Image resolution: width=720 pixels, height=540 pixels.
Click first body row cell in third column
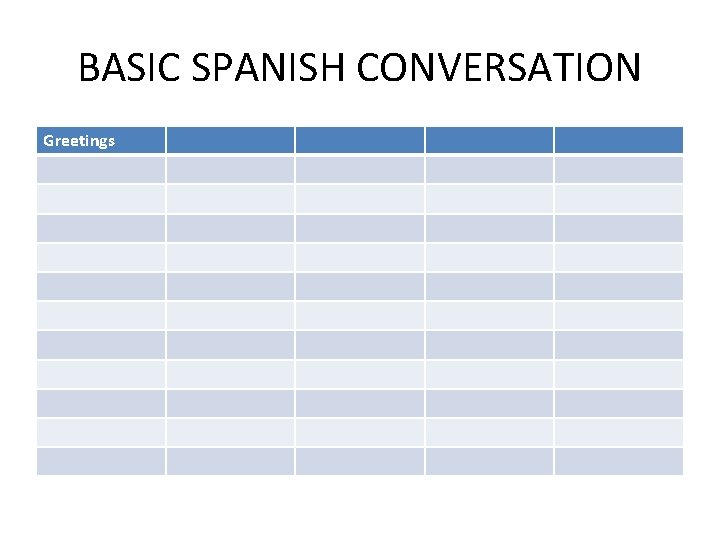[x=360, y=169]
